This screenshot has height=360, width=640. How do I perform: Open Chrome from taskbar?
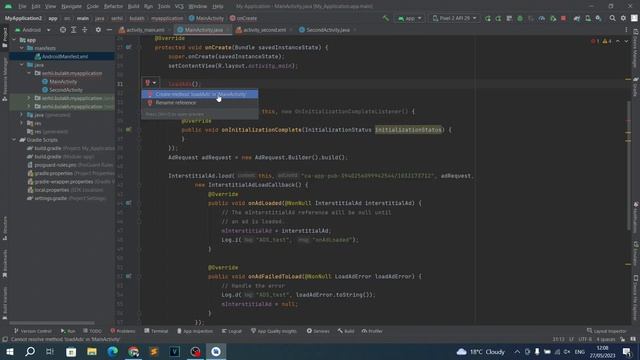pyautogui.click(x=133, y=351)
